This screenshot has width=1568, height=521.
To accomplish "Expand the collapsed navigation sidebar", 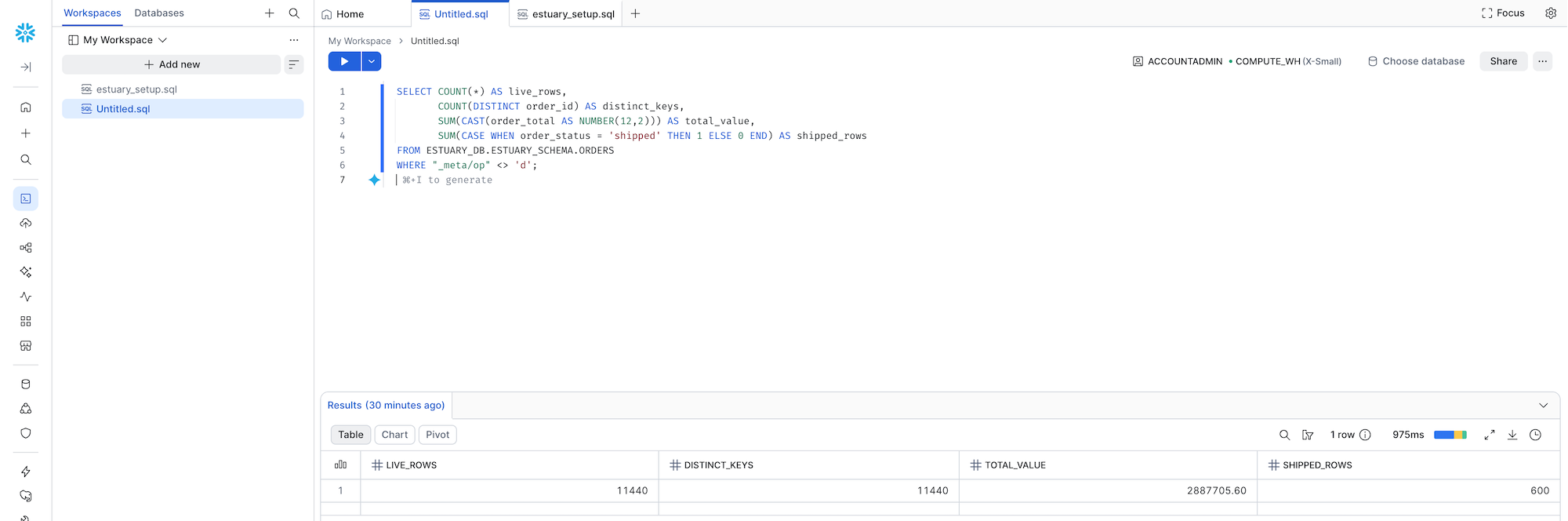I will (x=25, y=67).
